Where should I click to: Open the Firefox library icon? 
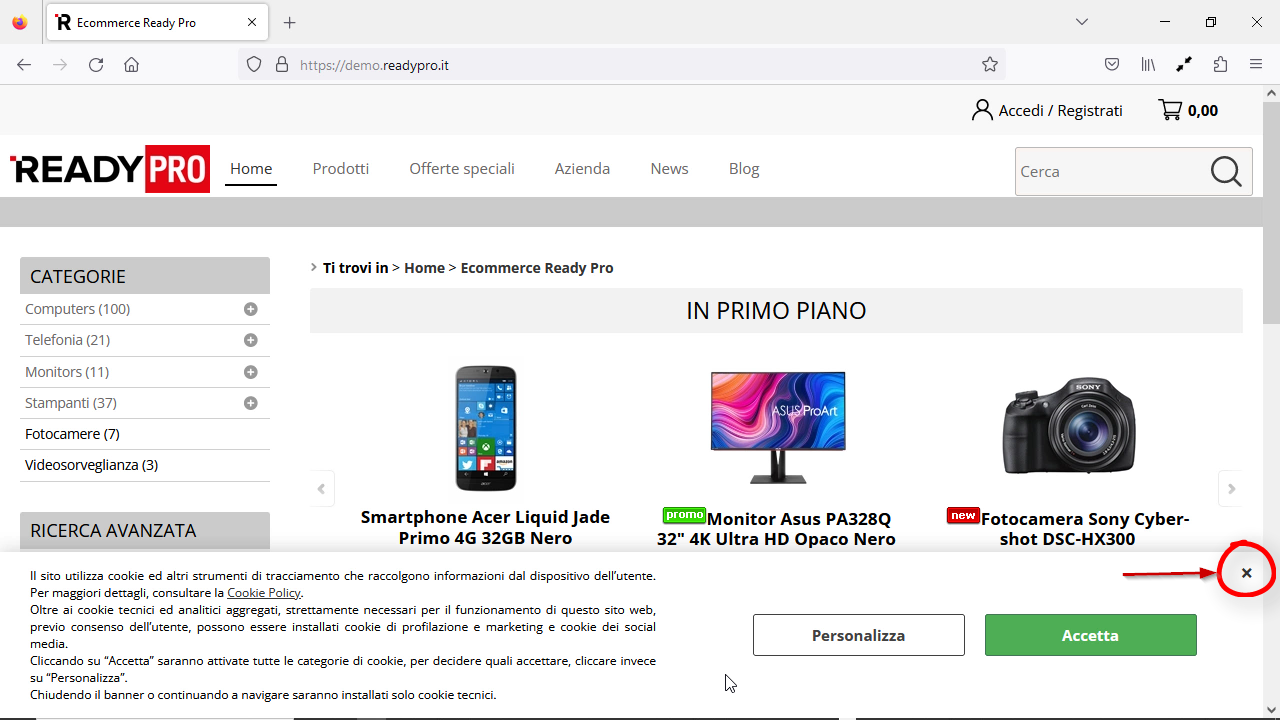1148,65
